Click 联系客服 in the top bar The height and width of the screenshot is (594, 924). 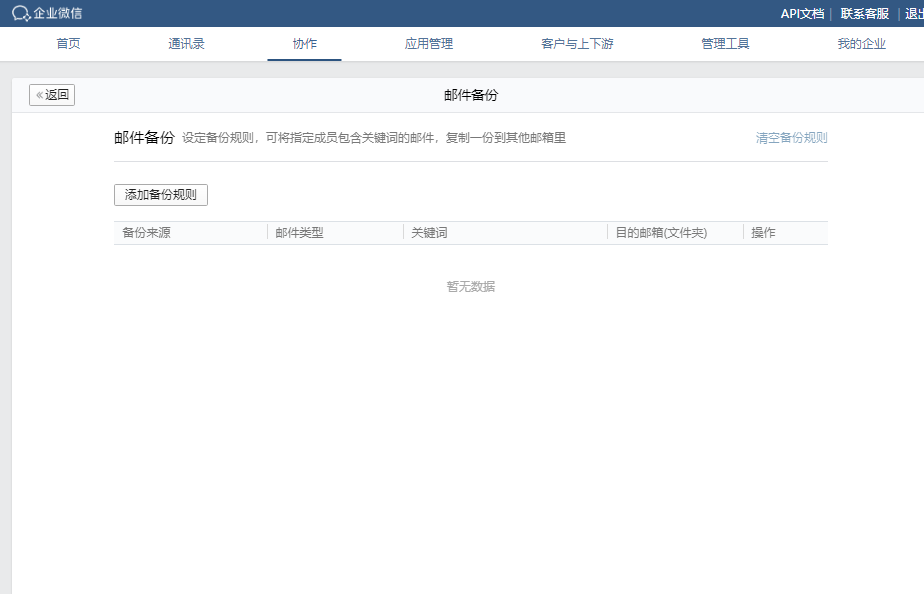(x=864, y=14)
